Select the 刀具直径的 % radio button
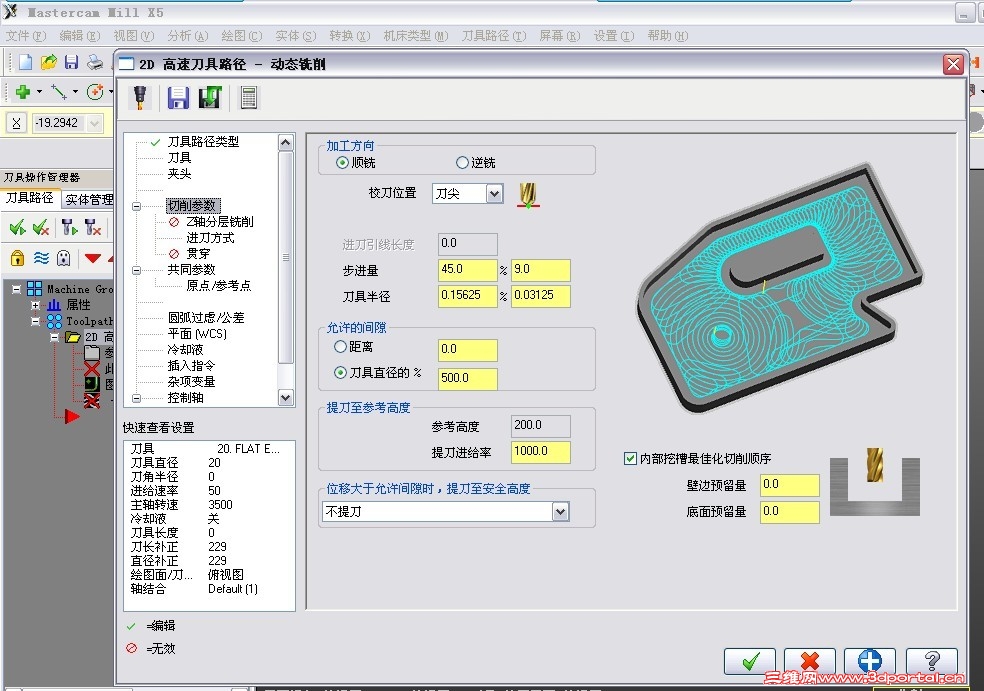This screenshot has width=984, height=691. click(340, 373)
